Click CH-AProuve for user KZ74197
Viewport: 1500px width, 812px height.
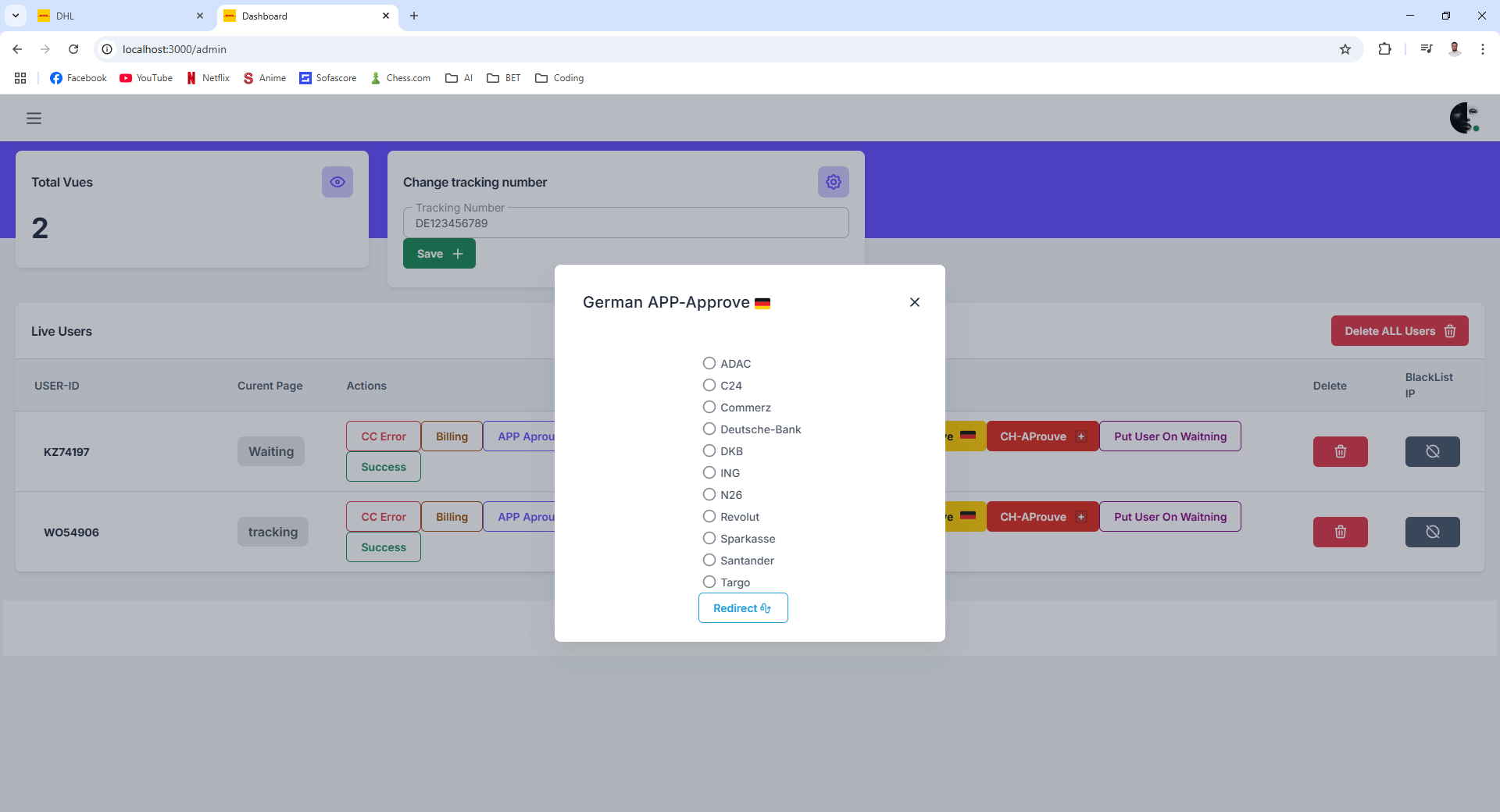pos(1043,436)
